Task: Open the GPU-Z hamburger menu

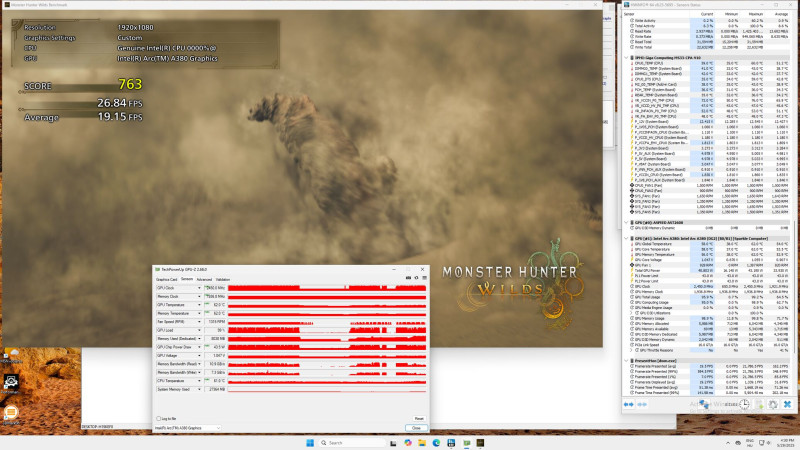Action: 424,278
